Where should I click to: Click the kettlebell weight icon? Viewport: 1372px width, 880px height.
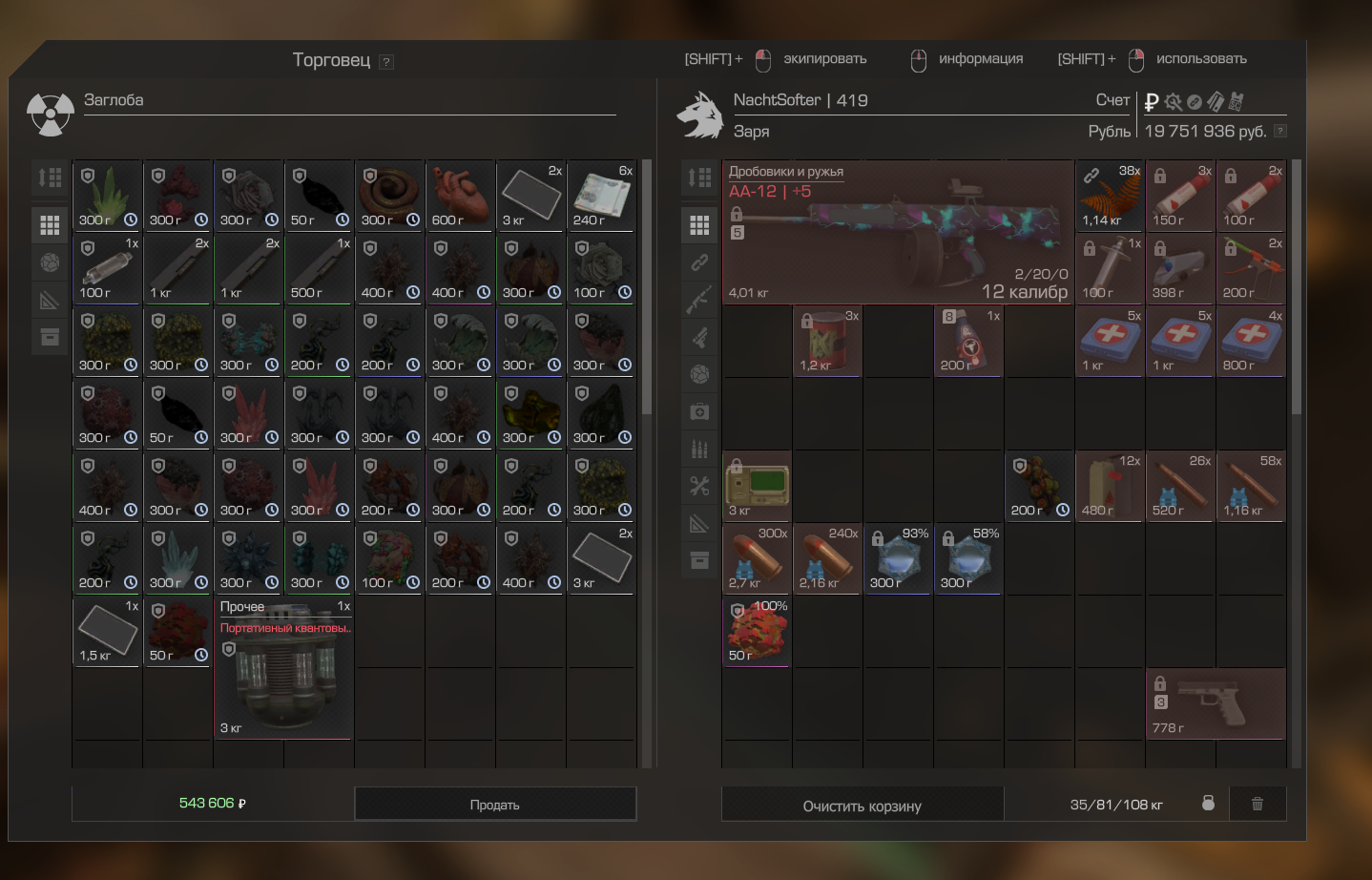1208,803
